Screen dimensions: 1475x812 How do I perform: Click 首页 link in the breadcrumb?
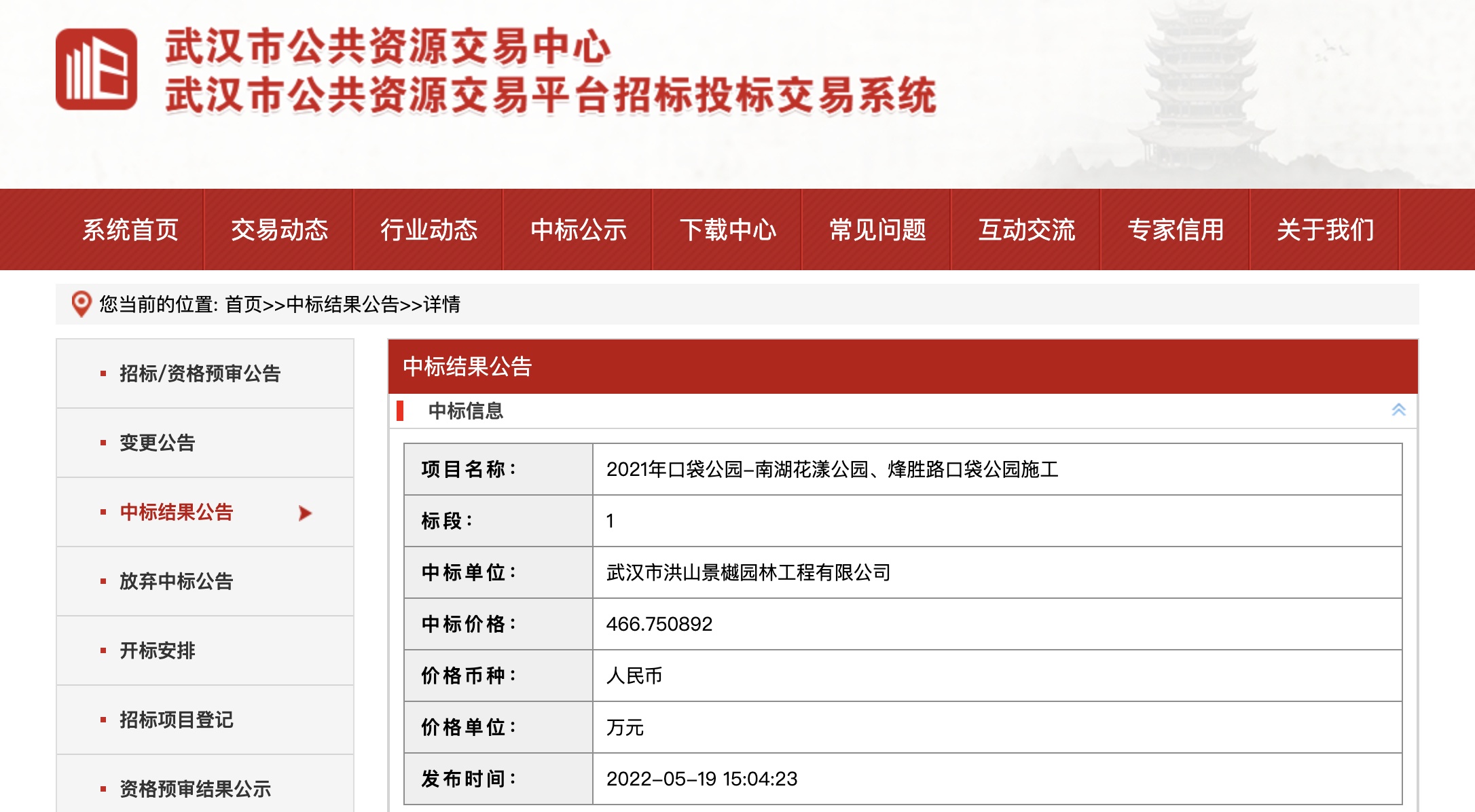tap(243, 304)
